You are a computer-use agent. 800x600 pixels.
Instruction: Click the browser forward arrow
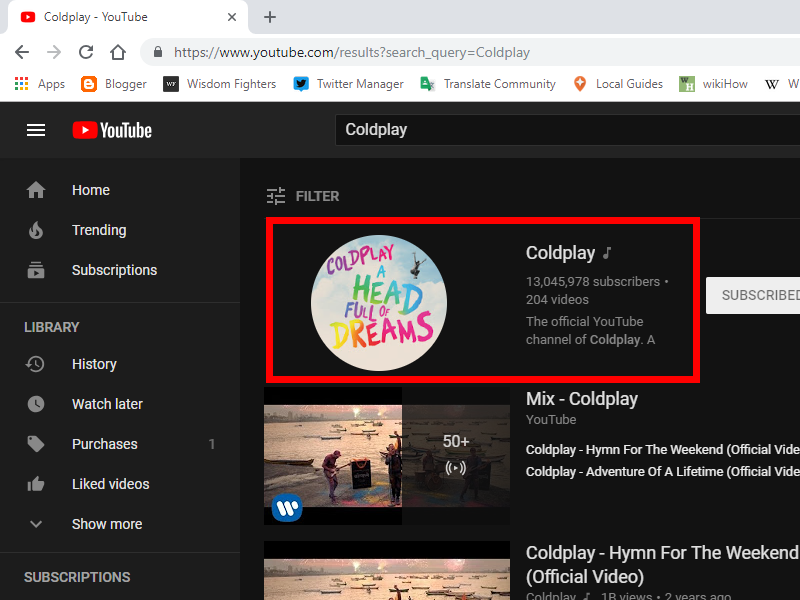point(54,52)
